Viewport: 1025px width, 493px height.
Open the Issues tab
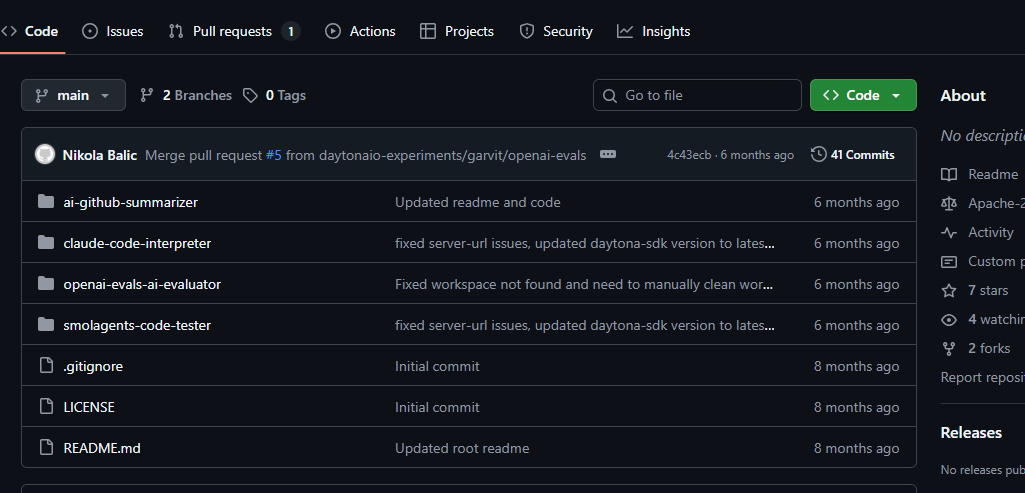[112, 31]
